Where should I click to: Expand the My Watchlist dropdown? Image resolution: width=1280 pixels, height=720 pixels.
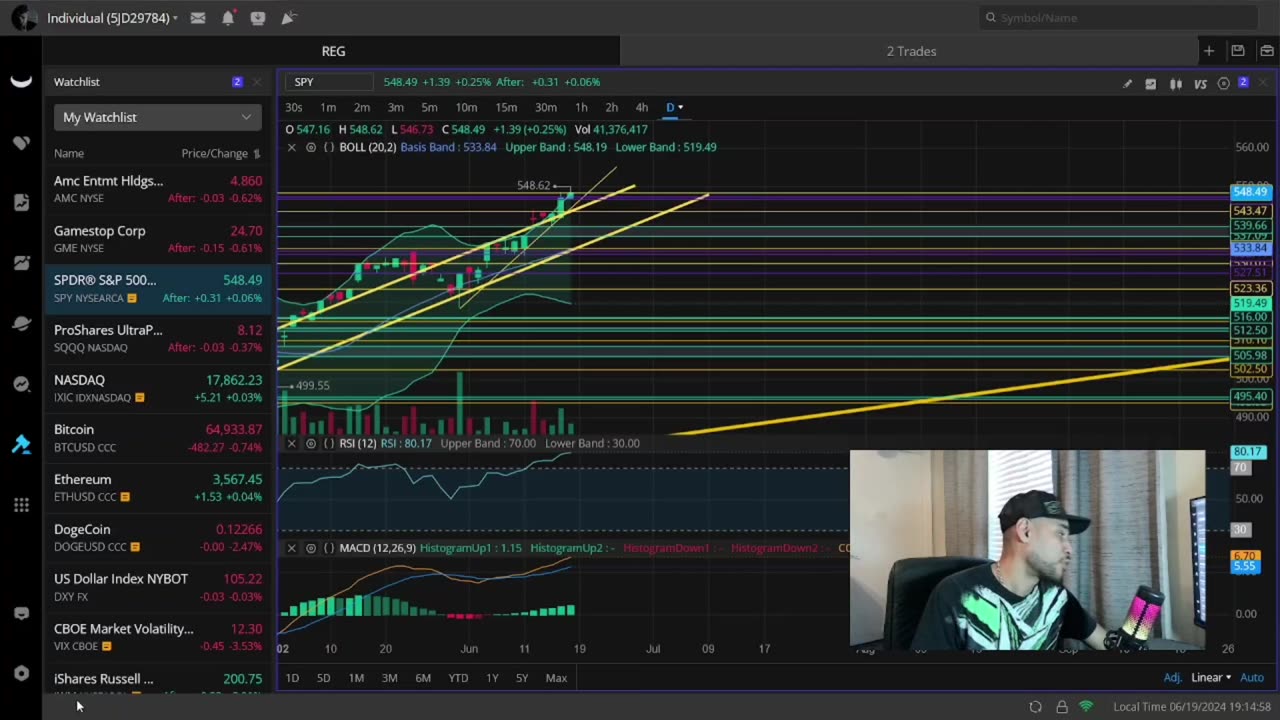158,117
